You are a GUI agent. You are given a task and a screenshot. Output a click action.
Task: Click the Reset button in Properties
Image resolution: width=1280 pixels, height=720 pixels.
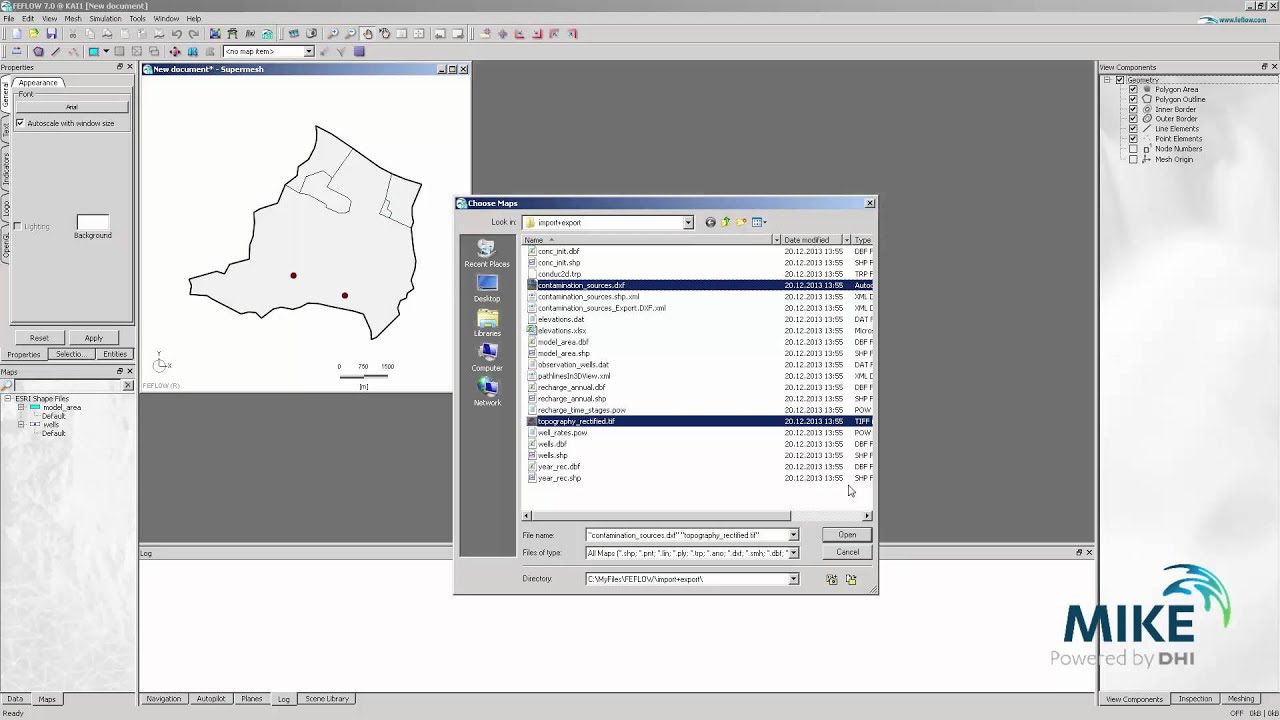point(39,338)
